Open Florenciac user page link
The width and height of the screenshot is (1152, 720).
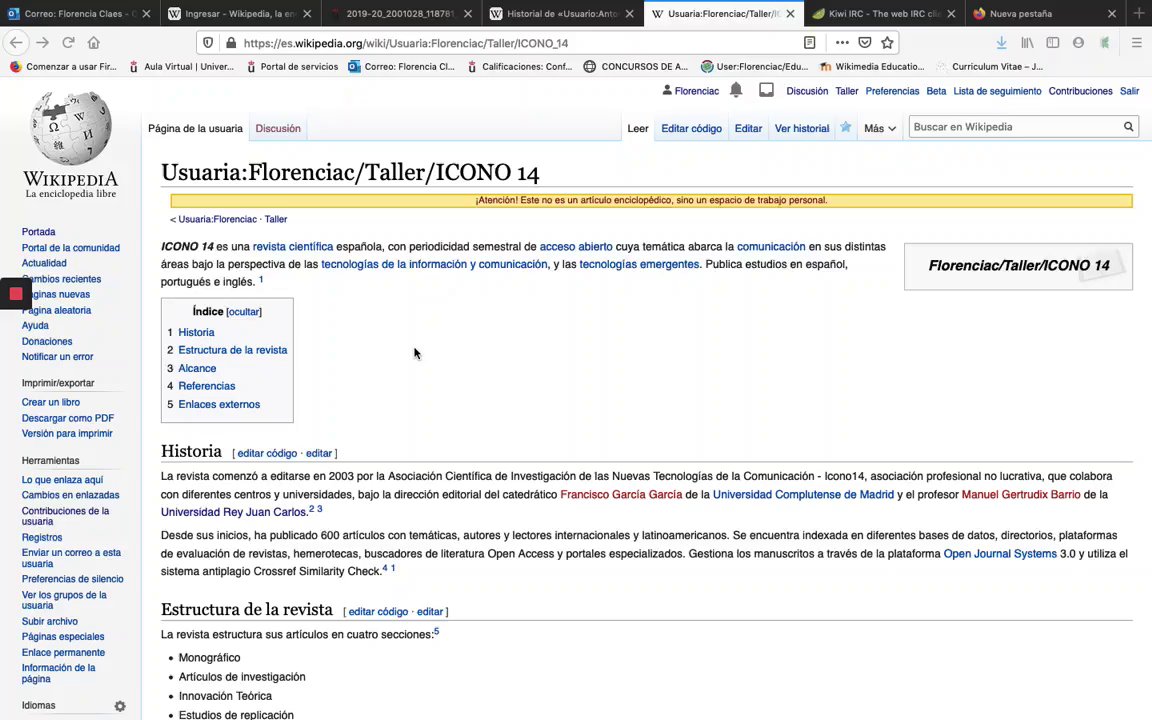pyautogui.click(x=696, y=91)
